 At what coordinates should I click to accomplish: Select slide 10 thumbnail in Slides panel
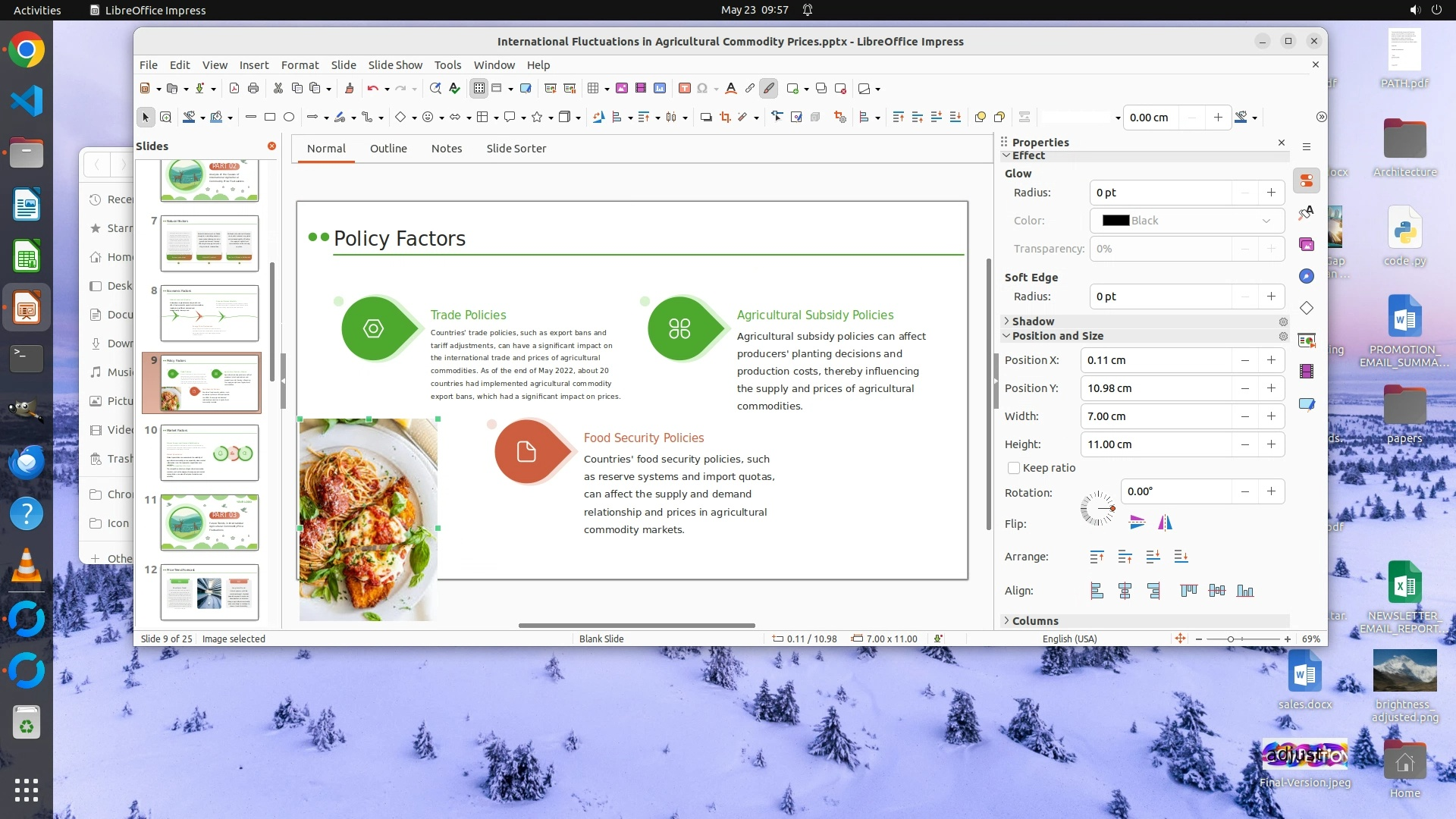click(209, 453)
